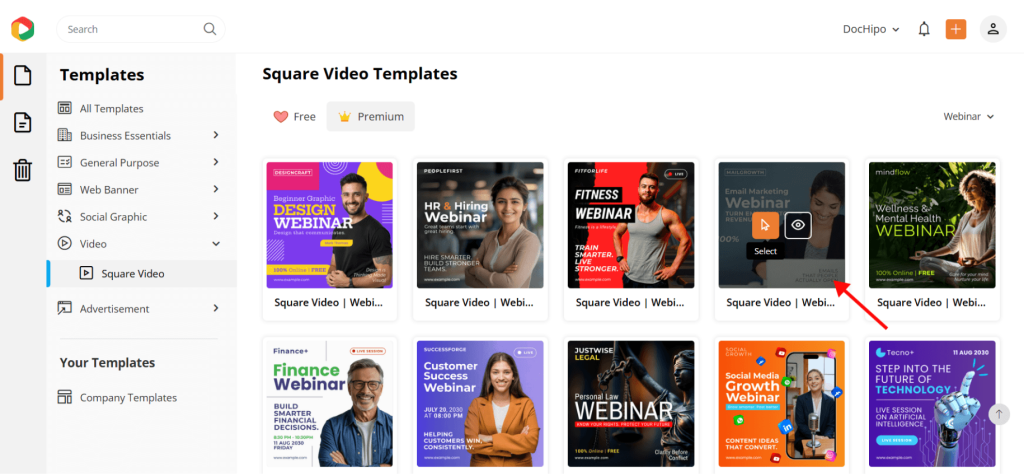Click the title under the Design Webinar card

point(328,302)
